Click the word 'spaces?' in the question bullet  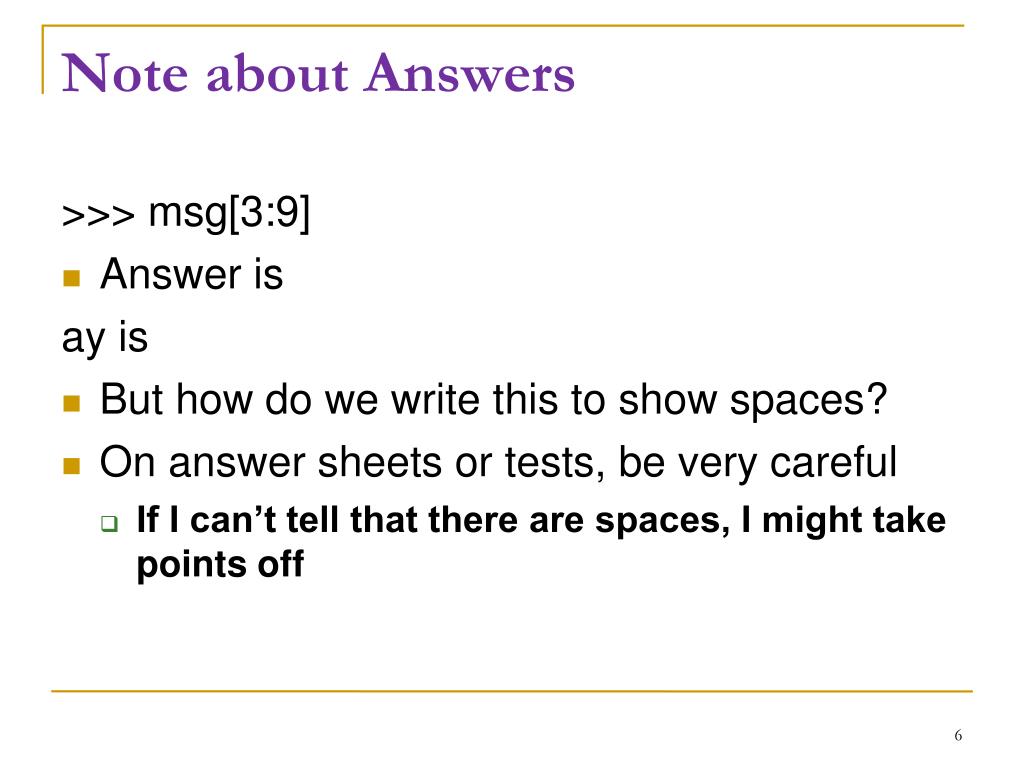point(808,401)
